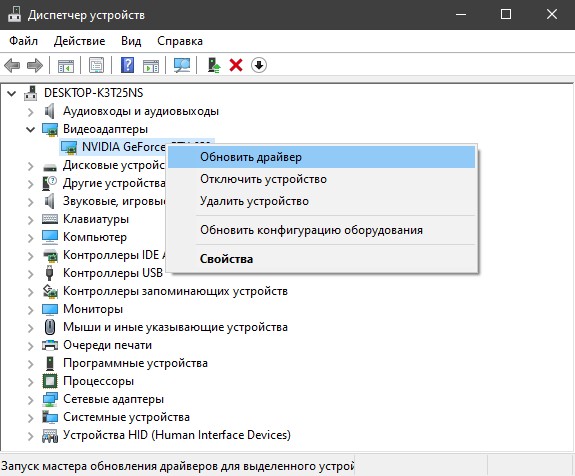This screenshot has height=476, width=575.
Task: Click the blue question mark Help icon
Action: (x=127, y=66)
